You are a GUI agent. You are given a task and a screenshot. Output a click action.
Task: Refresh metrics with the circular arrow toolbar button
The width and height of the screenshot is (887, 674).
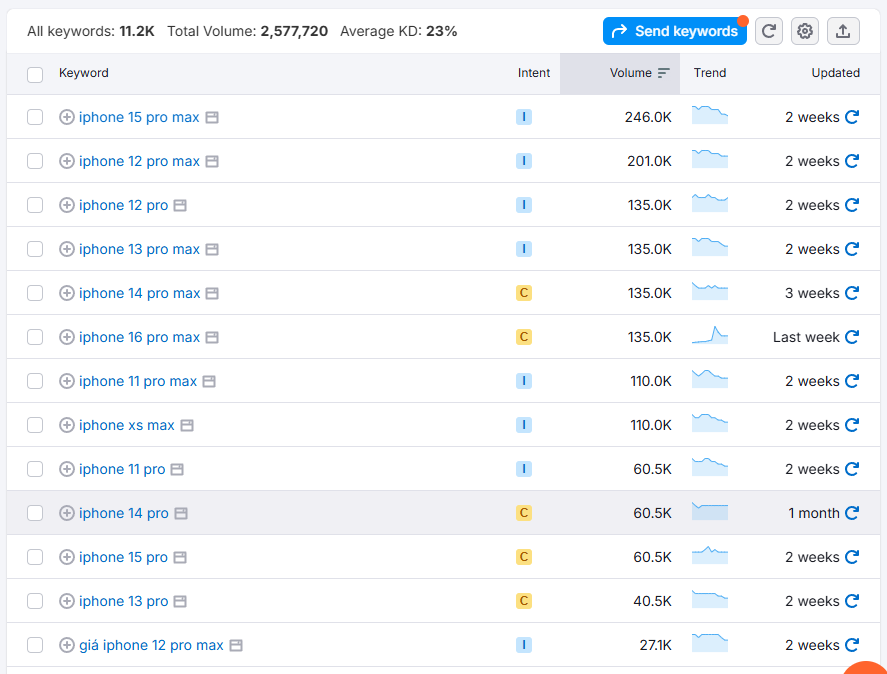coord(769,31)
